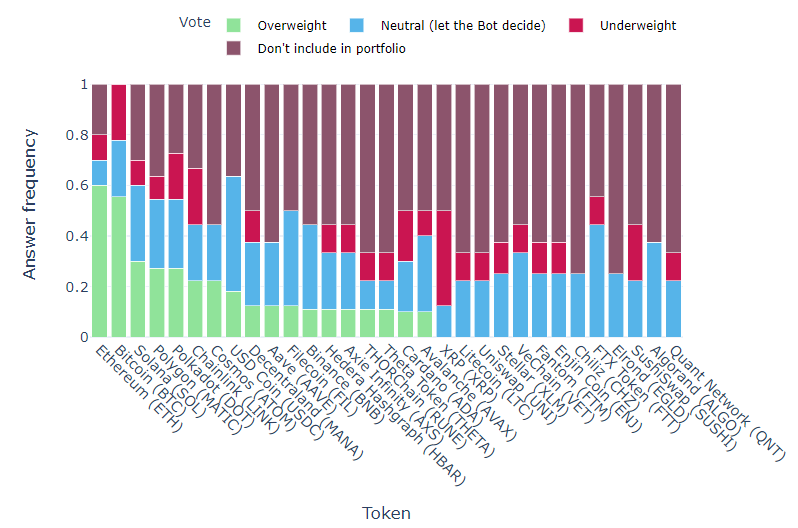This screenshot has width=798, height=528.
Task: Click the red Underweight segment of Bitcoin bar
Action: click(x=118, y=112)
